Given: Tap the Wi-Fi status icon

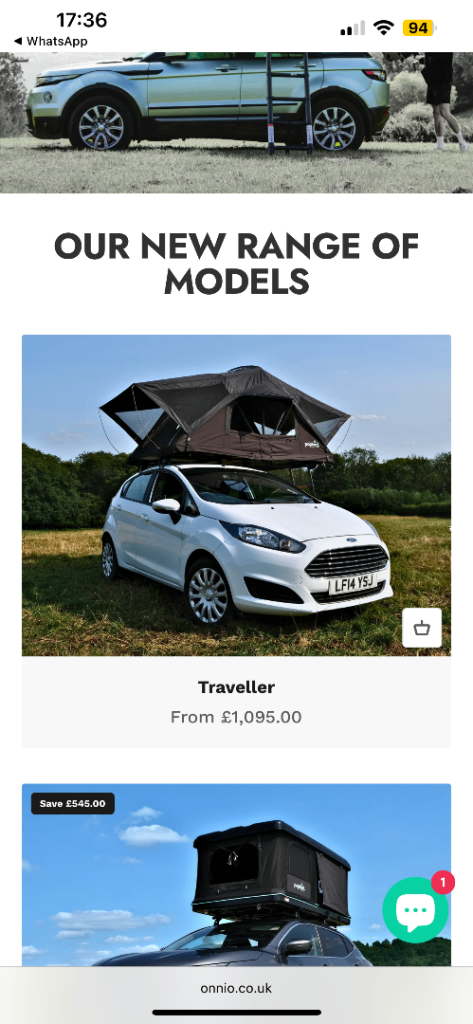Looking at the screenshot, I should click(x=383, y=27).
